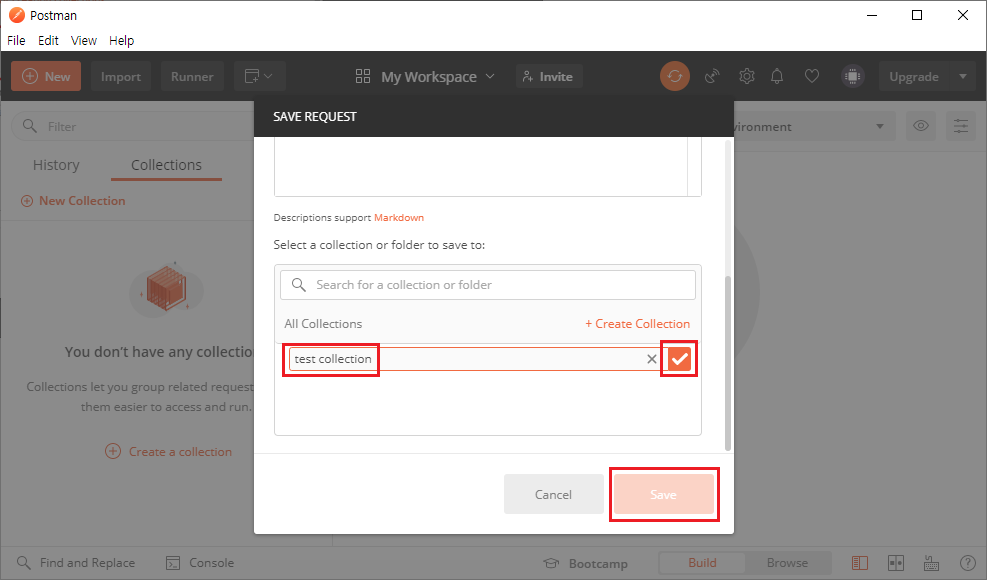Click Save in Save Request dialog
Viewport: 987px width, 580px height.
coord(663,494)
